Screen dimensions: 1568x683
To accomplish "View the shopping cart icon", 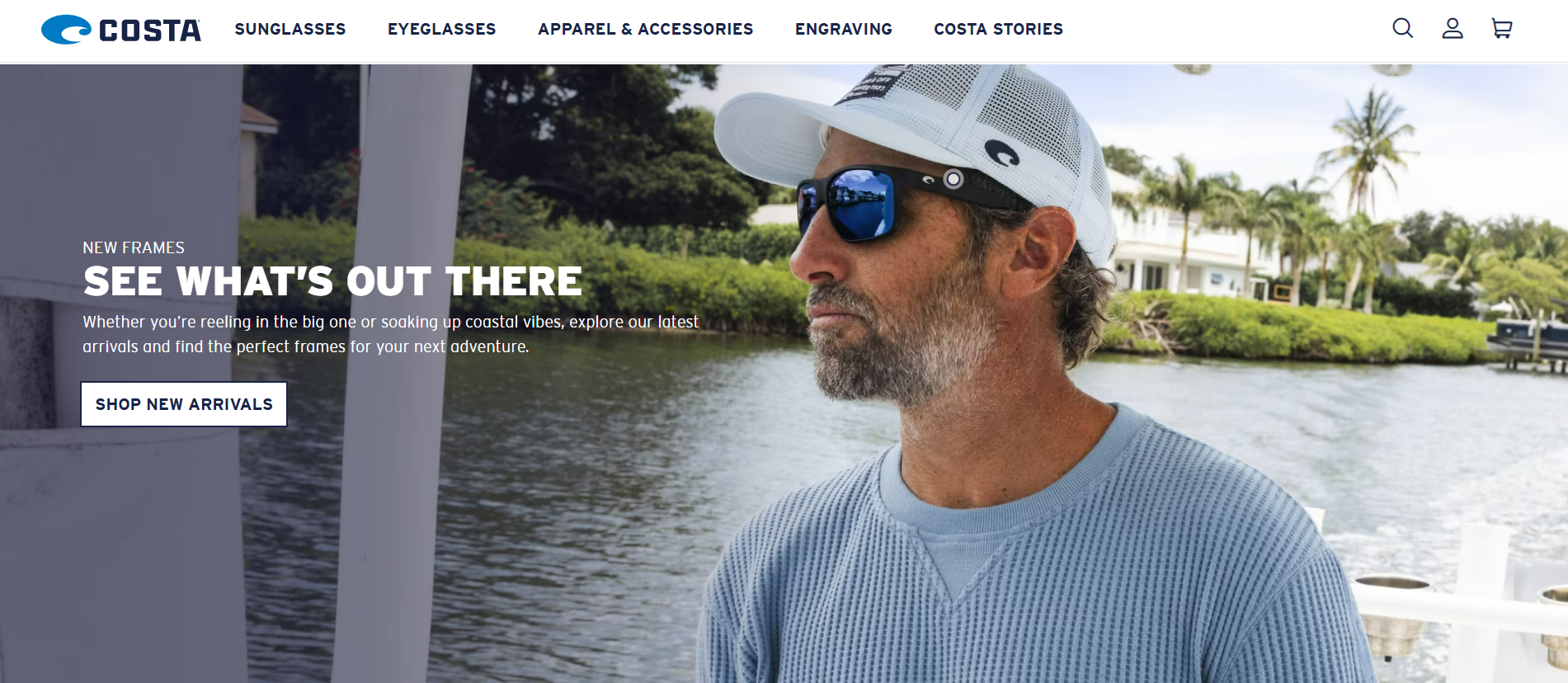I will point(1501,29).
